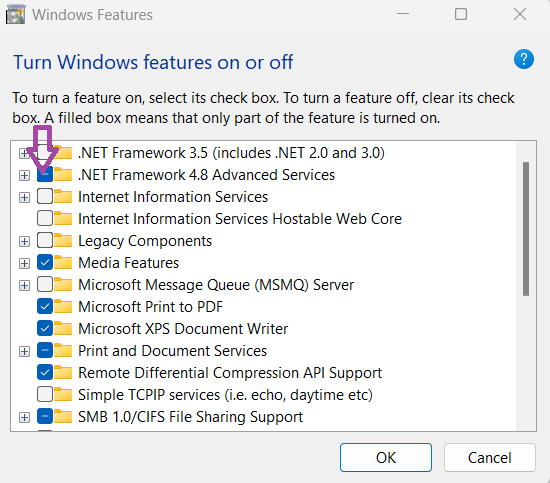The height and width of the screenshot is (483, 550).
Task: Enable Internet Information Services Hostable Web Core checkbox
Action: click(x=45, y=218)
